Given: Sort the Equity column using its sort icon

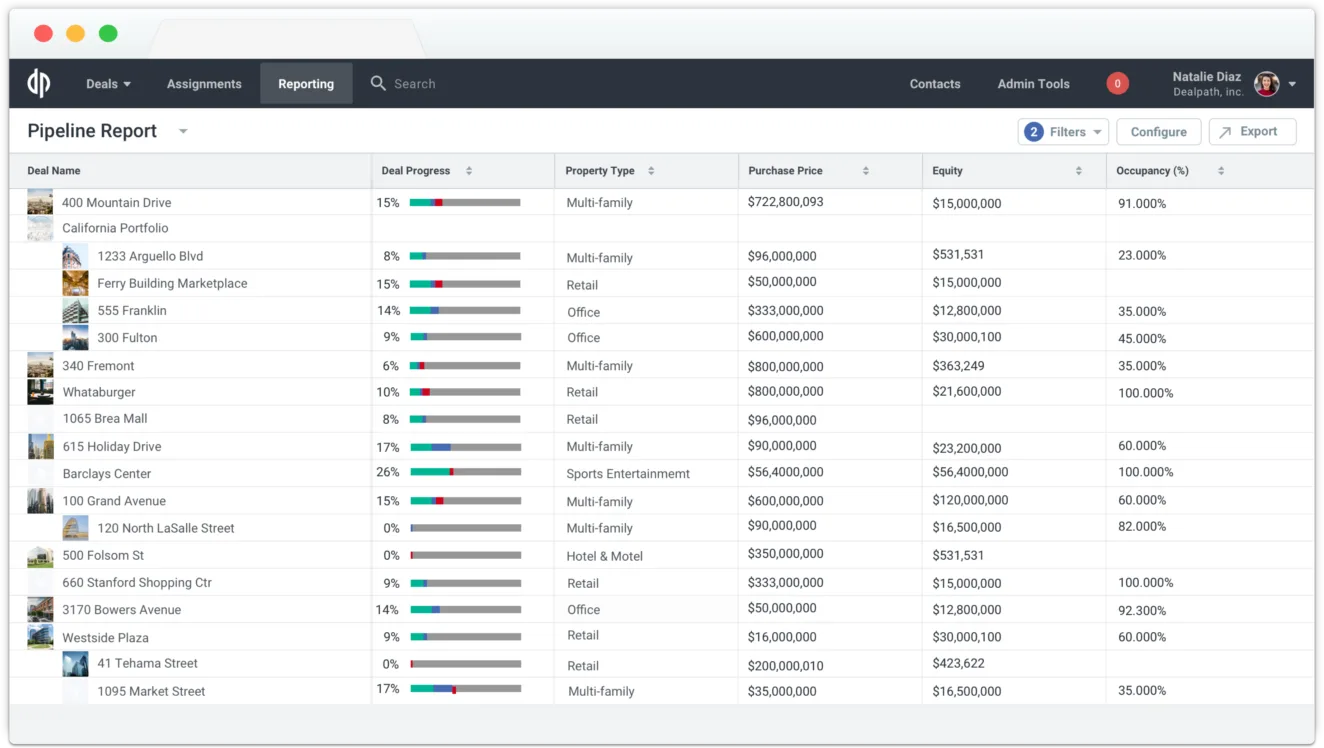Looking at the screenshot, I should [x=1078, y=170].
